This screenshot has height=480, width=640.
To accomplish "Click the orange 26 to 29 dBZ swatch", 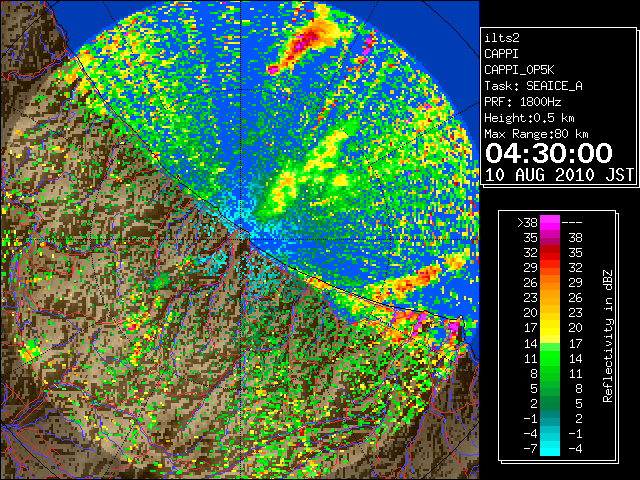I will pyautogui.click(x=550, y=283).
